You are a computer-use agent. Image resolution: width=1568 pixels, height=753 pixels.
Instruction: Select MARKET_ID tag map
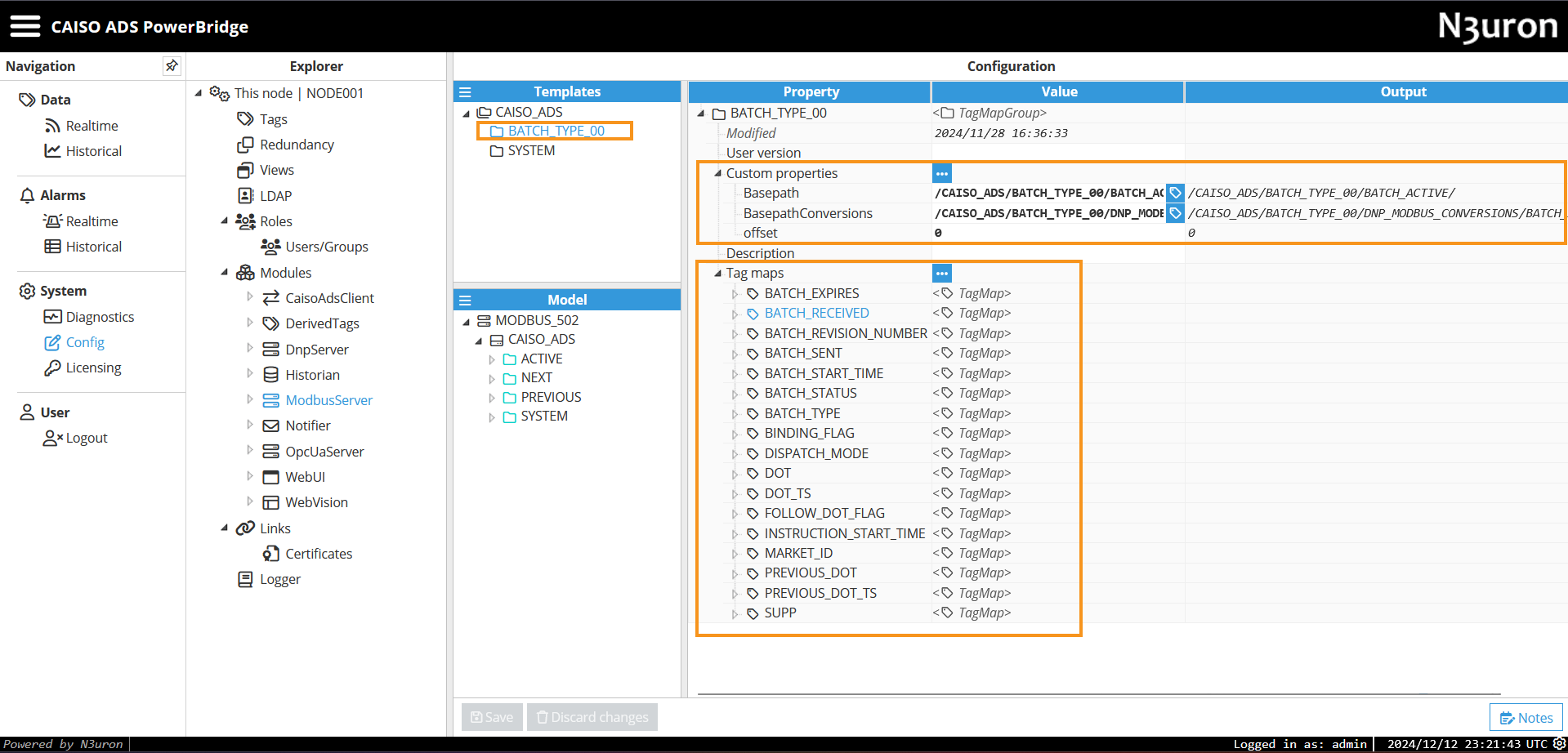pyautogui.click(x=790, y=553)
